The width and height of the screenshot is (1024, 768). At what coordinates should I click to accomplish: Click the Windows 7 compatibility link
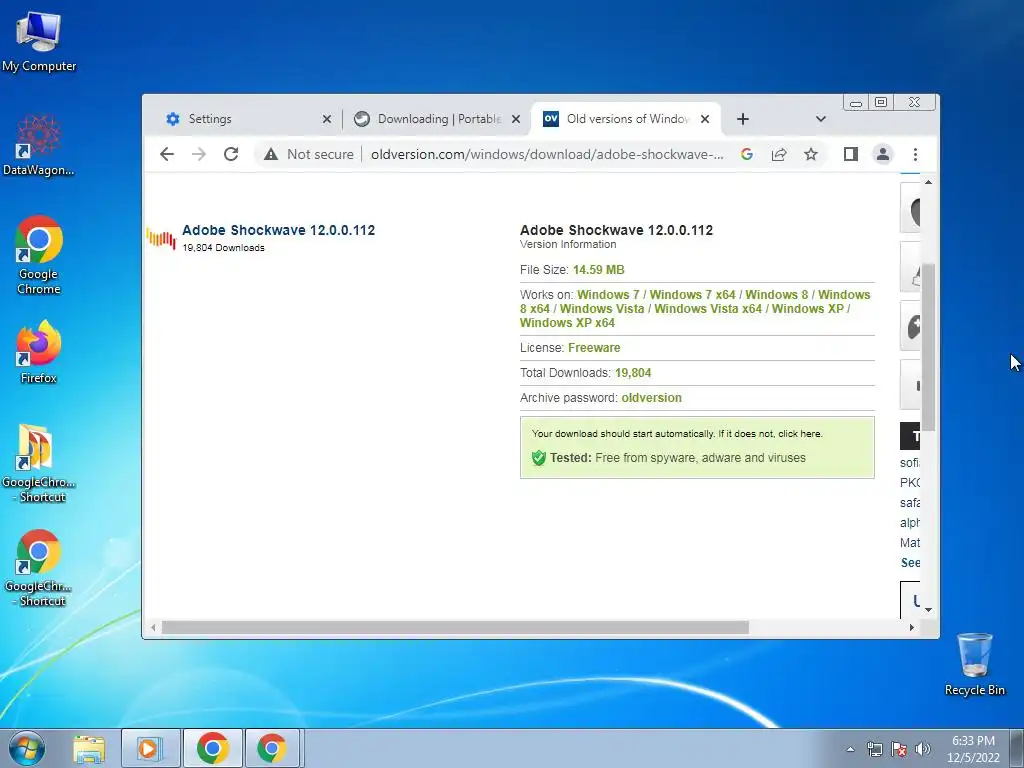pos(607,295)
